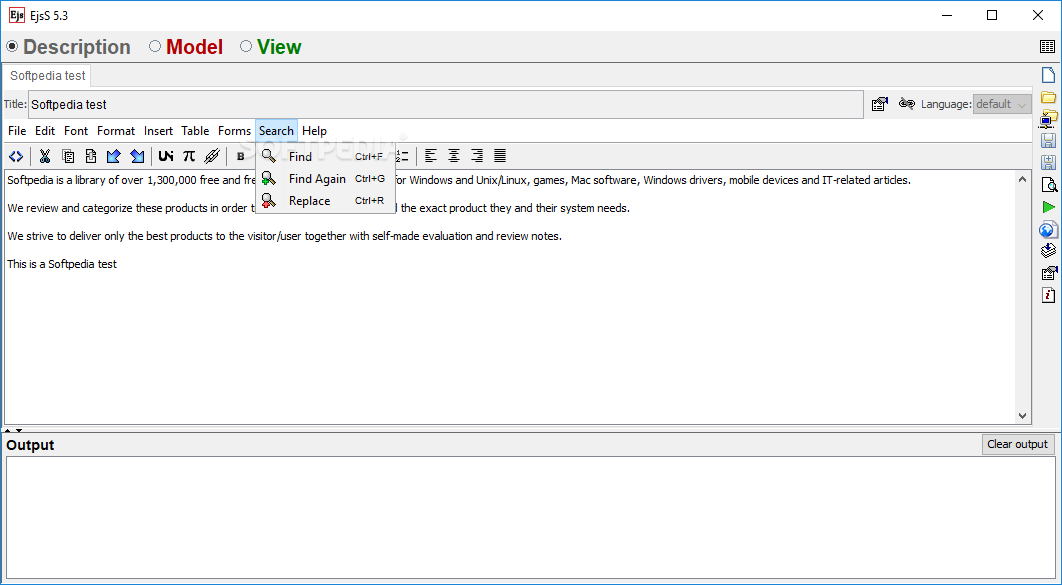Open from digital library network icon
1062x585 pixels.
click(1048, 119)
